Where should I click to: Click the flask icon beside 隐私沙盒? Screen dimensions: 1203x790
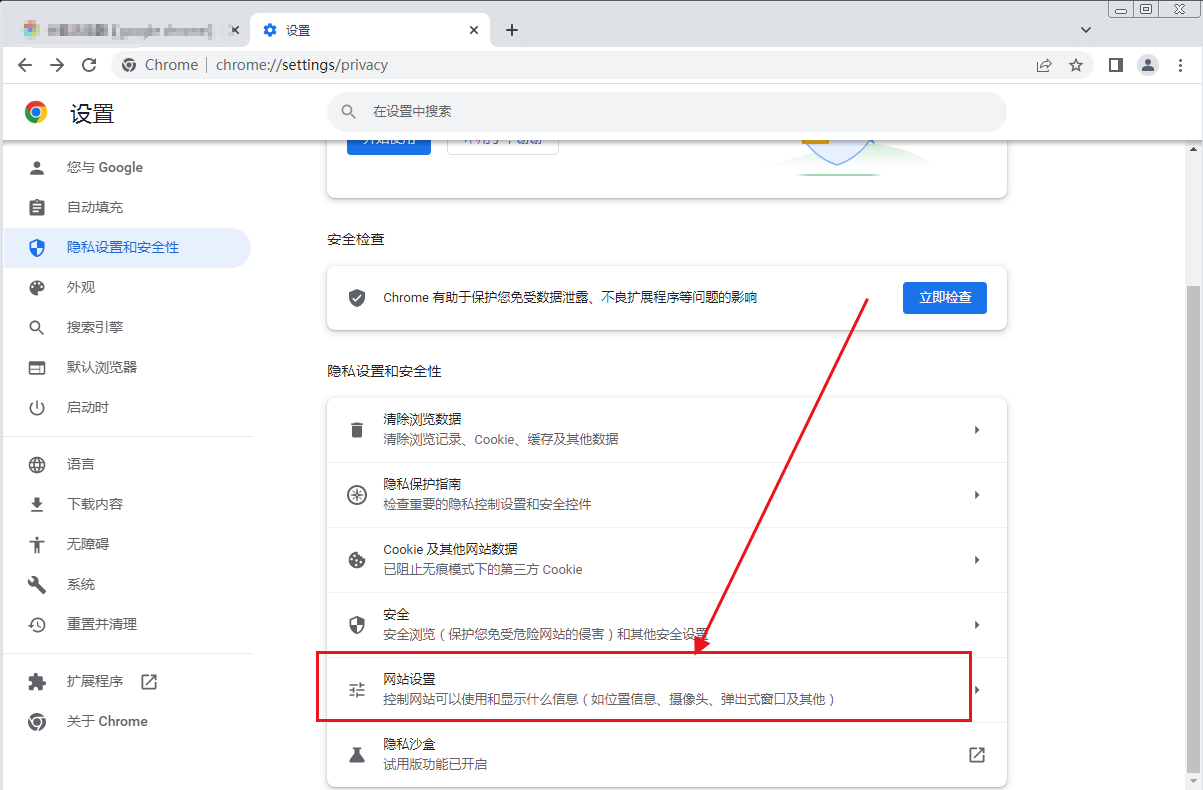(357, 755)
